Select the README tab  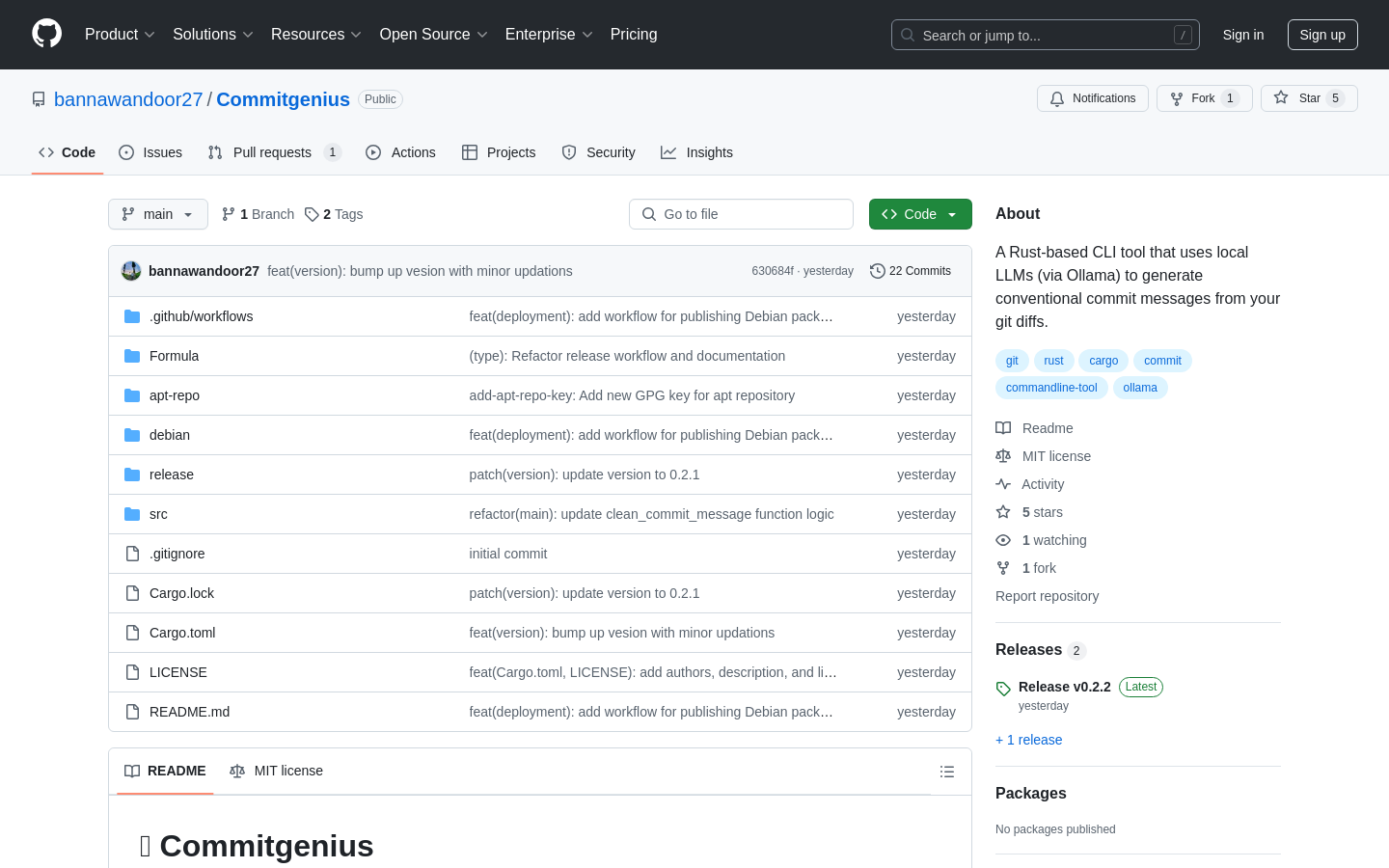pyautogui.click(x=165, y=771)
